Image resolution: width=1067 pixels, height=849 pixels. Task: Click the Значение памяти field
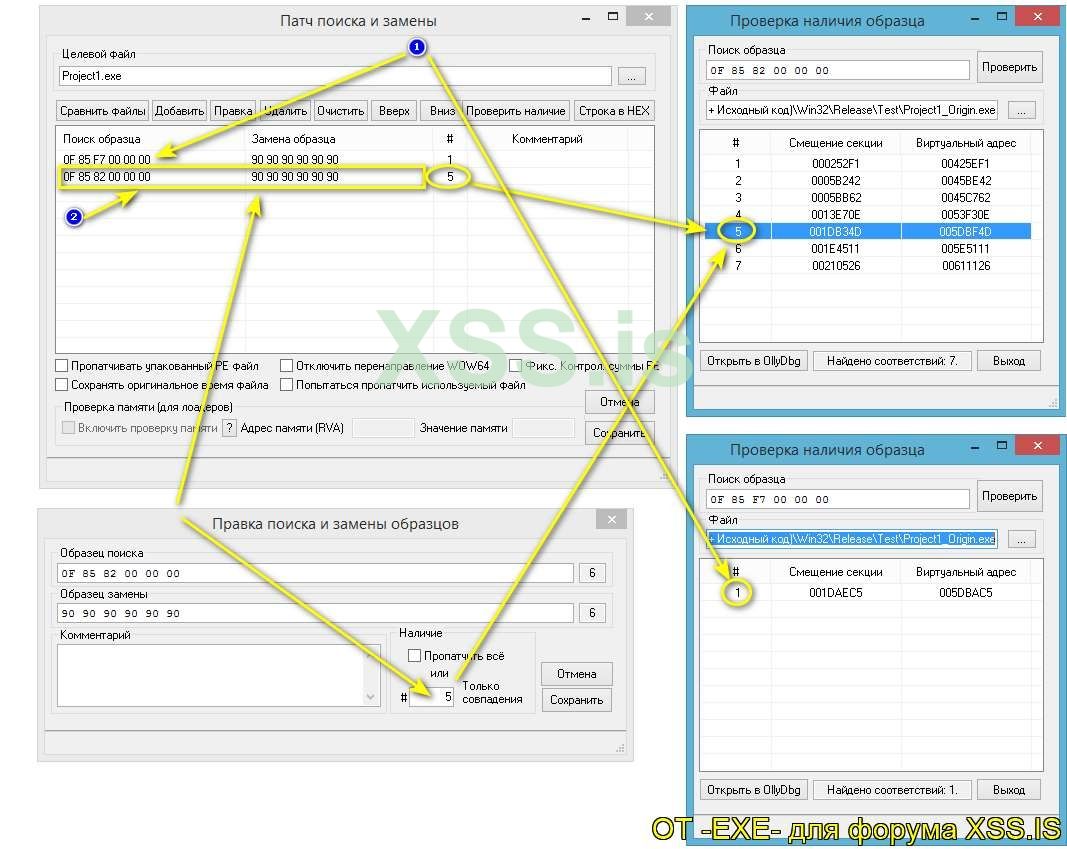(x=543, y=428)
